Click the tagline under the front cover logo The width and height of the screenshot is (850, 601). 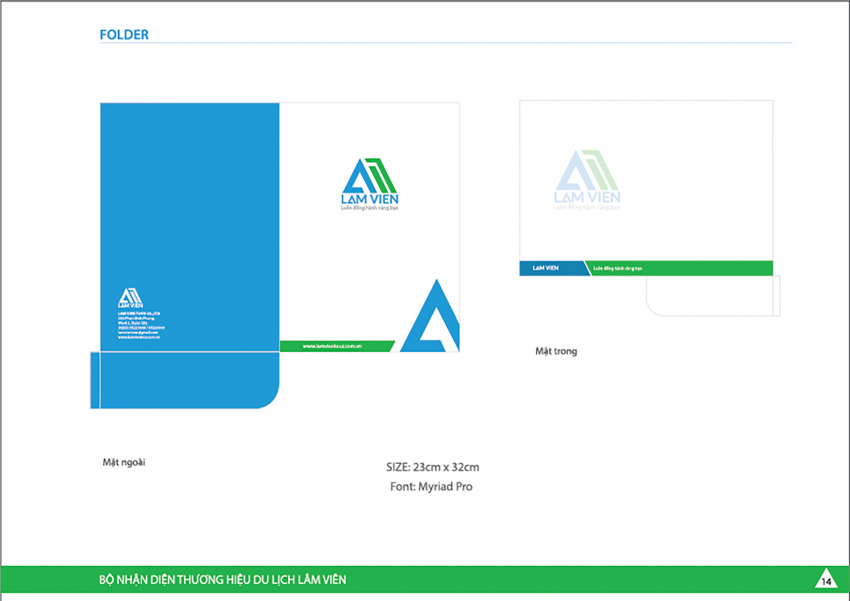point(369,209)
